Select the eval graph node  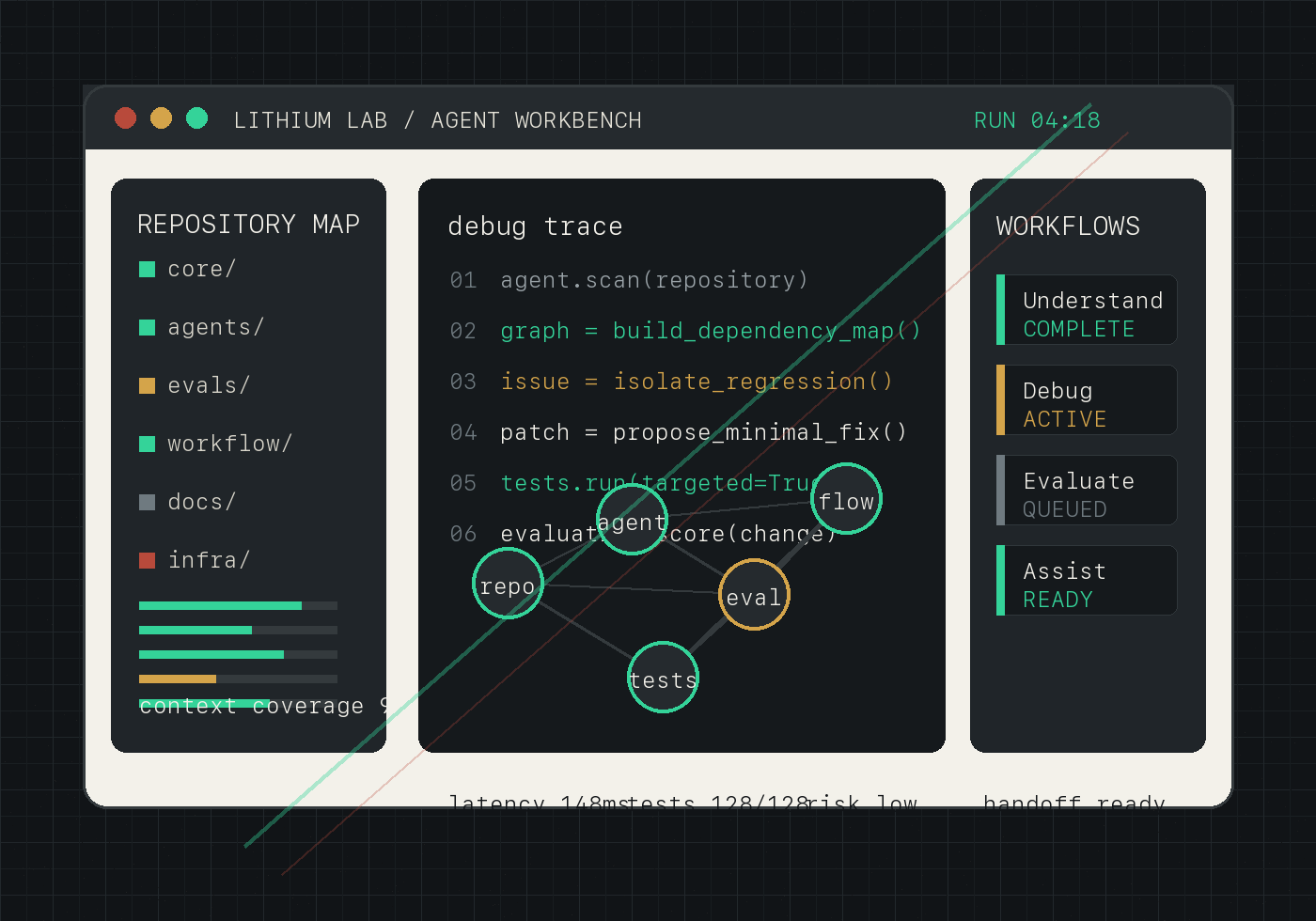(754, 595)
